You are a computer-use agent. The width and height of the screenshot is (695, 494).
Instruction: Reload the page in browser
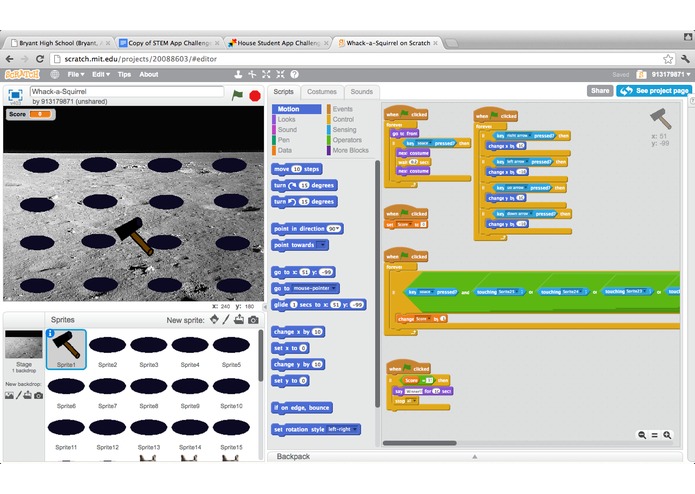coord(40,58)
